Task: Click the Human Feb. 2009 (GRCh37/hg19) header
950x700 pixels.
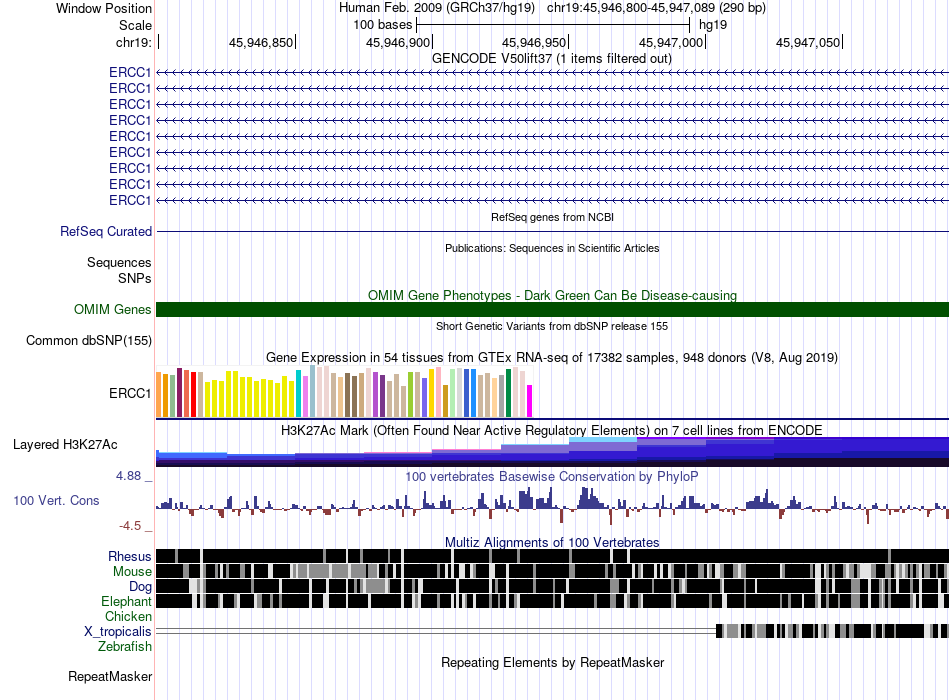Action: click(x=437, y=8)
